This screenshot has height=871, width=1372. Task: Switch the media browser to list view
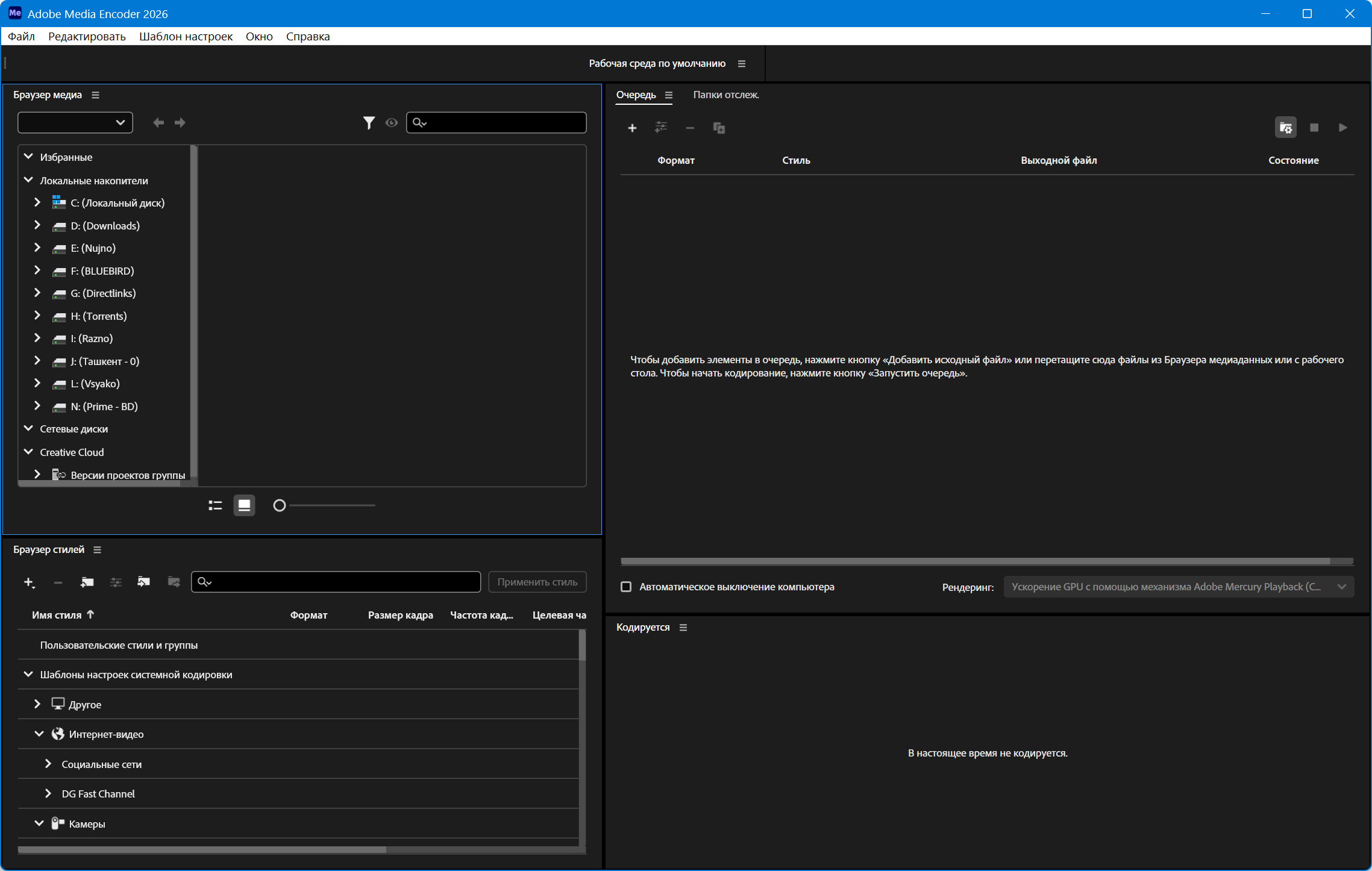coord(215,505)
